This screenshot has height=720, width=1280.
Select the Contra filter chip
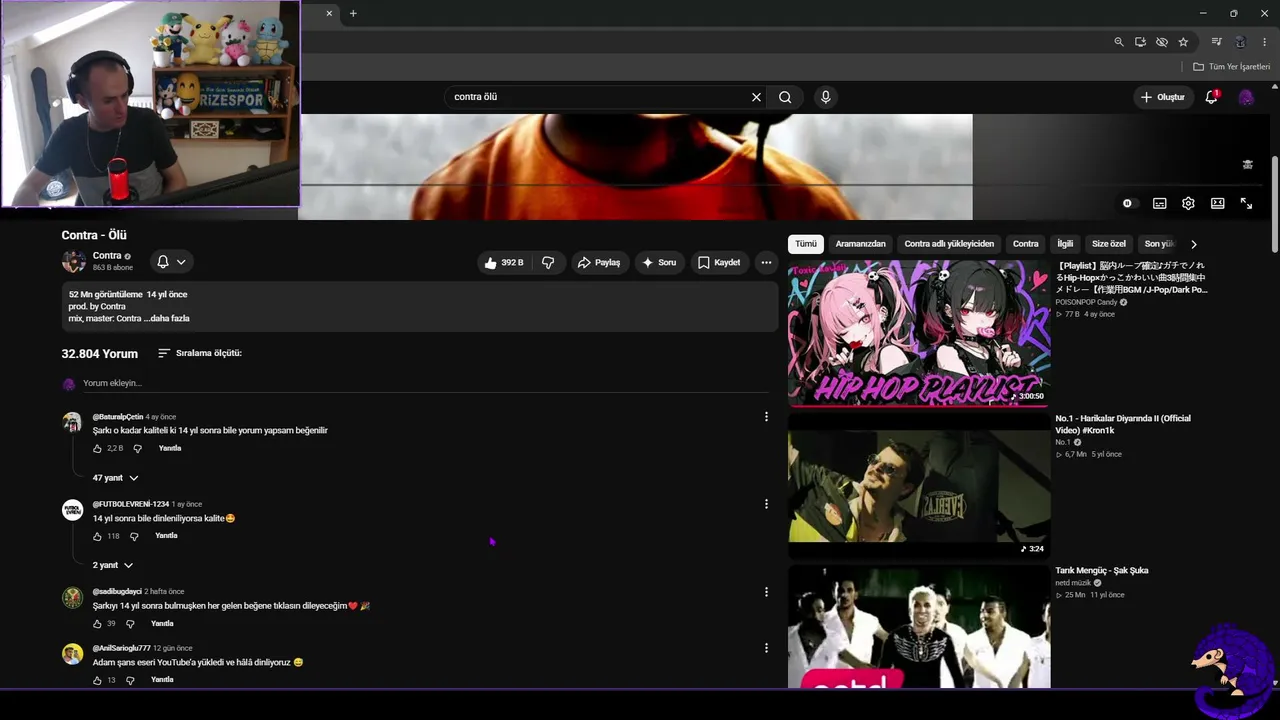pos(1026,244)
